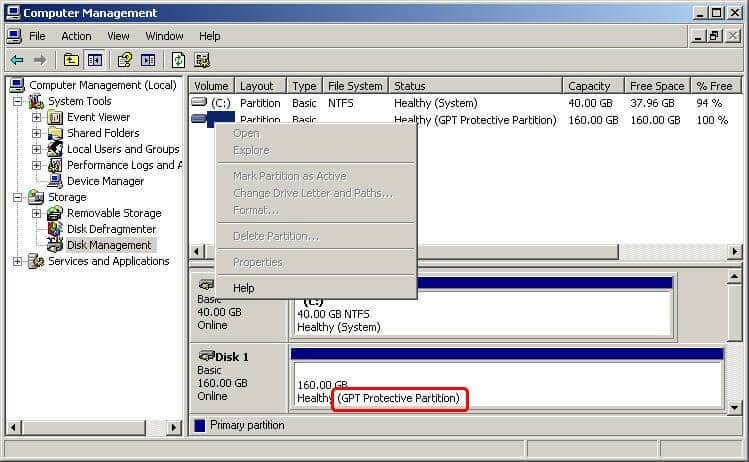
Task: Click the Removable Storage icon in tree
Action: click(x=55, y=213)
